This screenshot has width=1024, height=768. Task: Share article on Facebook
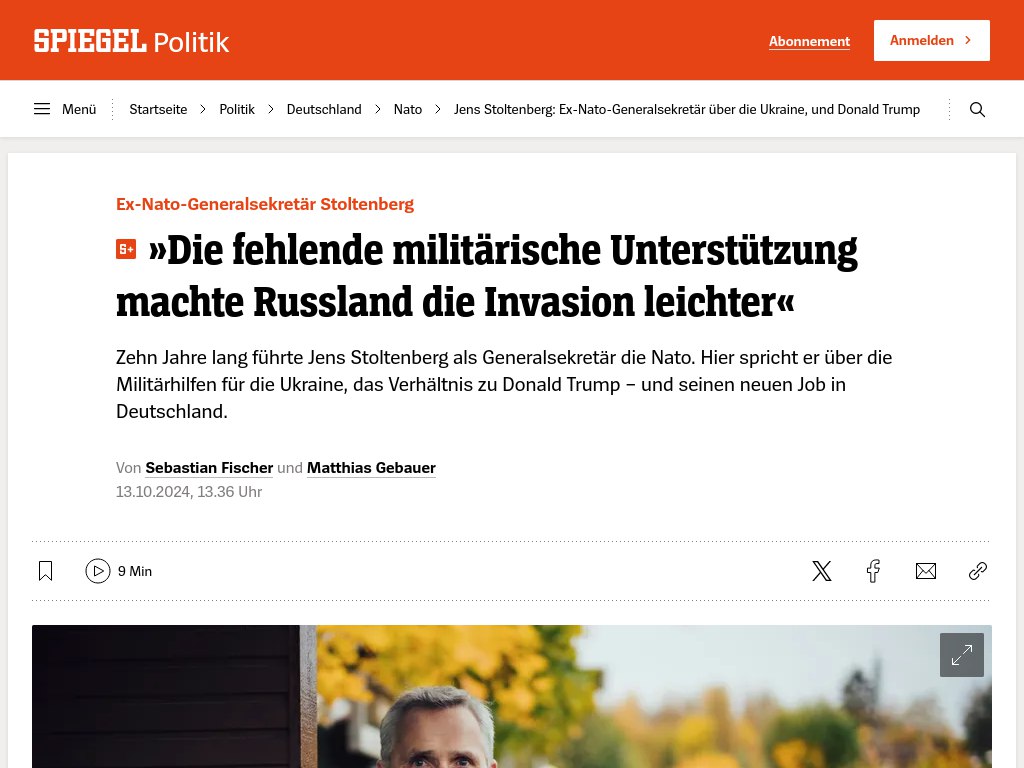[873, 571]
